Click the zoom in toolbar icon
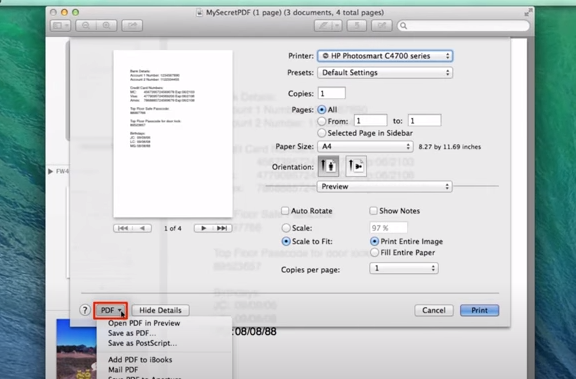The height and width of the screenshot is (379, 576). pos(107,25)
